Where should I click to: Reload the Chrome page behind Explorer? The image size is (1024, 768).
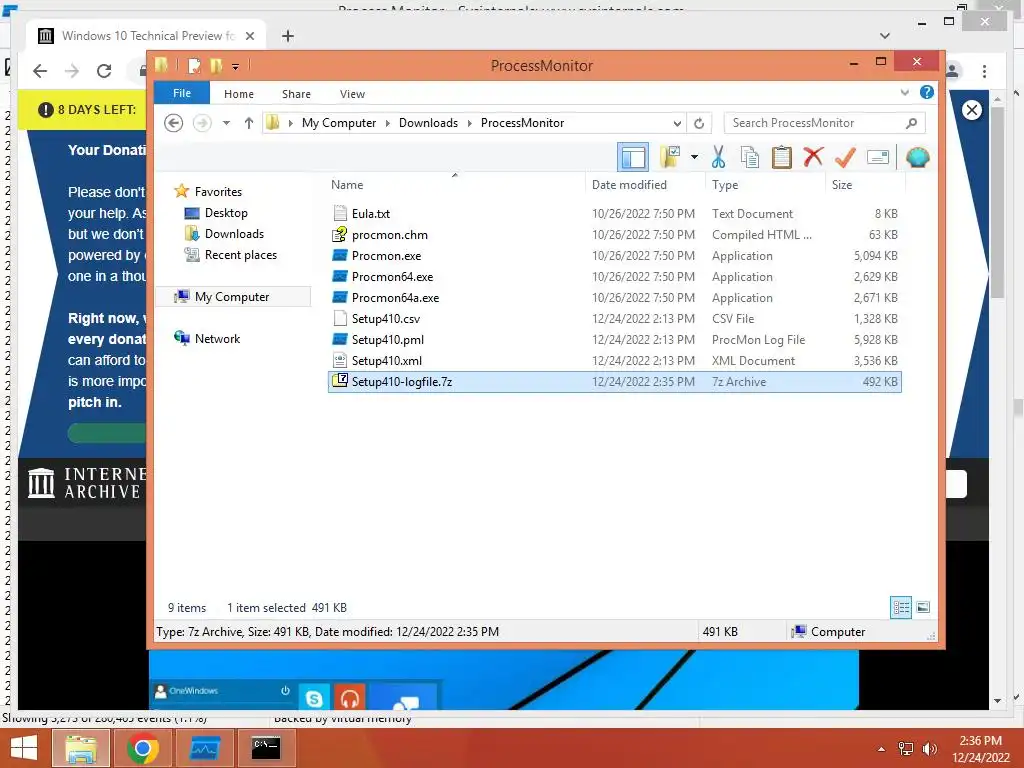coord(104,71)
